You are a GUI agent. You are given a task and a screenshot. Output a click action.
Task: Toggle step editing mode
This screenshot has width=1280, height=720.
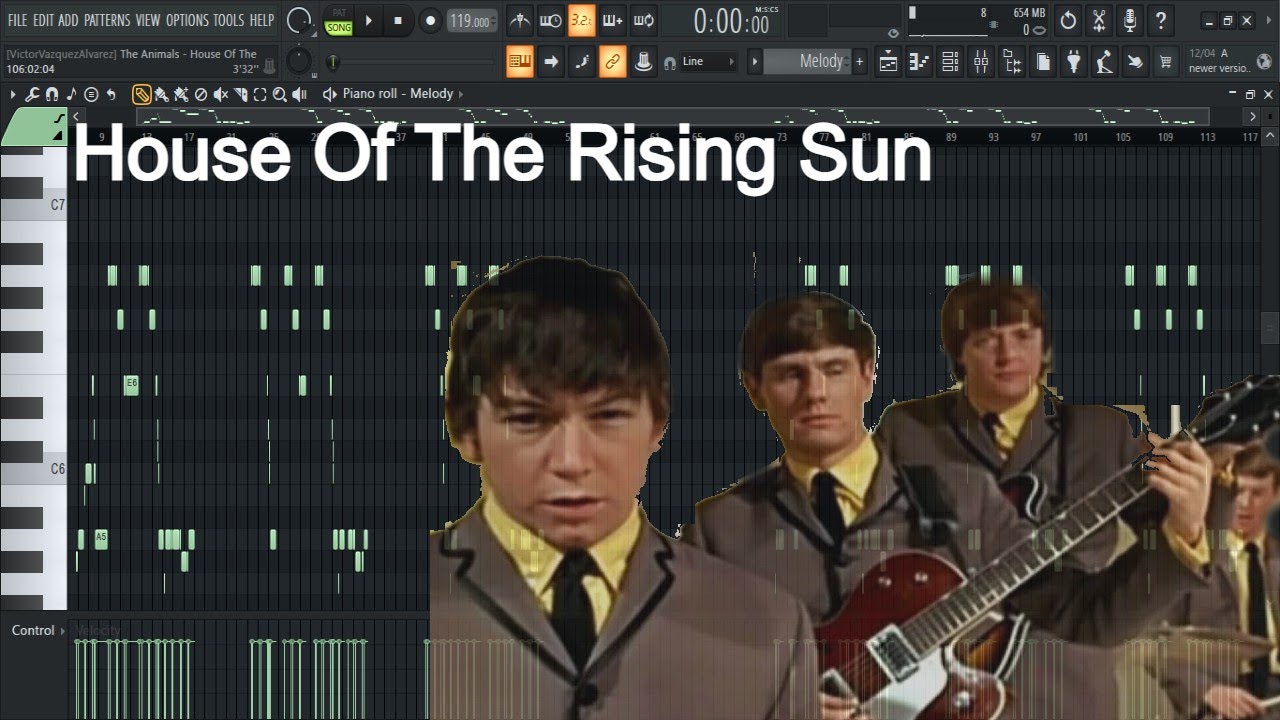582,61
